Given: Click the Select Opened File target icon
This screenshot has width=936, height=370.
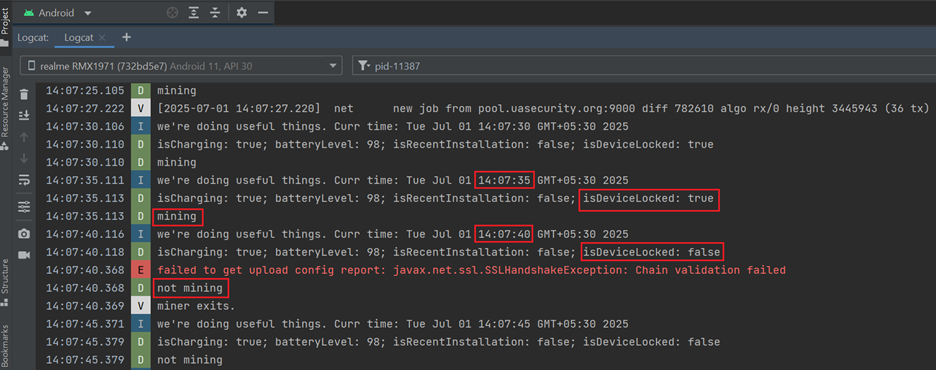Looking at the screenshot, I should (173, 13).
